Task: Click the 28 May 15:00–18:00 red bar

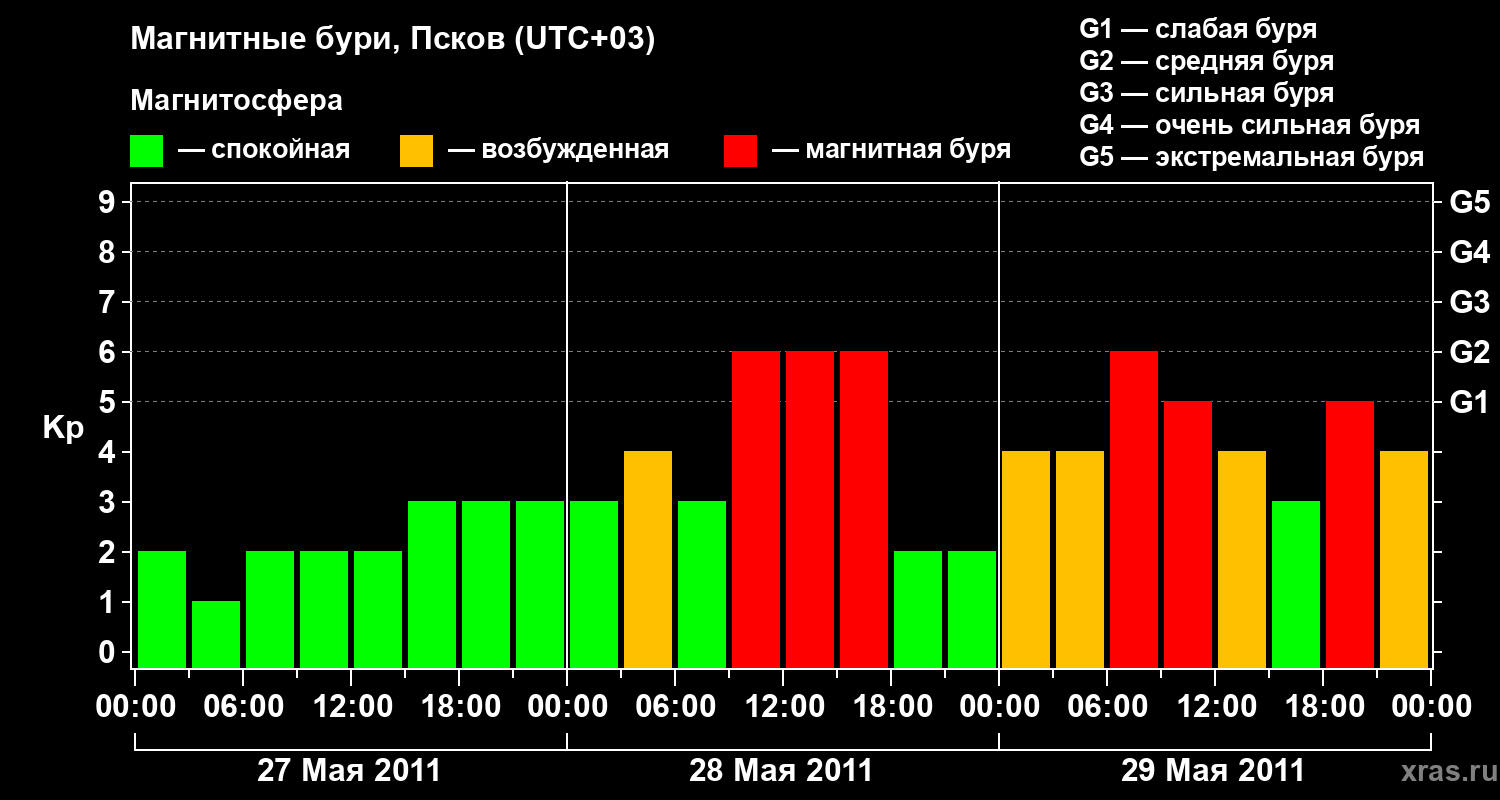Action: (x=864, y=509)
